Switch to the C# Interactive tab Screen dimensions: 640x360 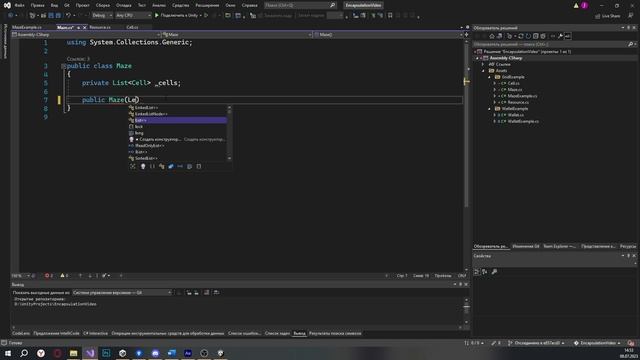click(95, 333)
